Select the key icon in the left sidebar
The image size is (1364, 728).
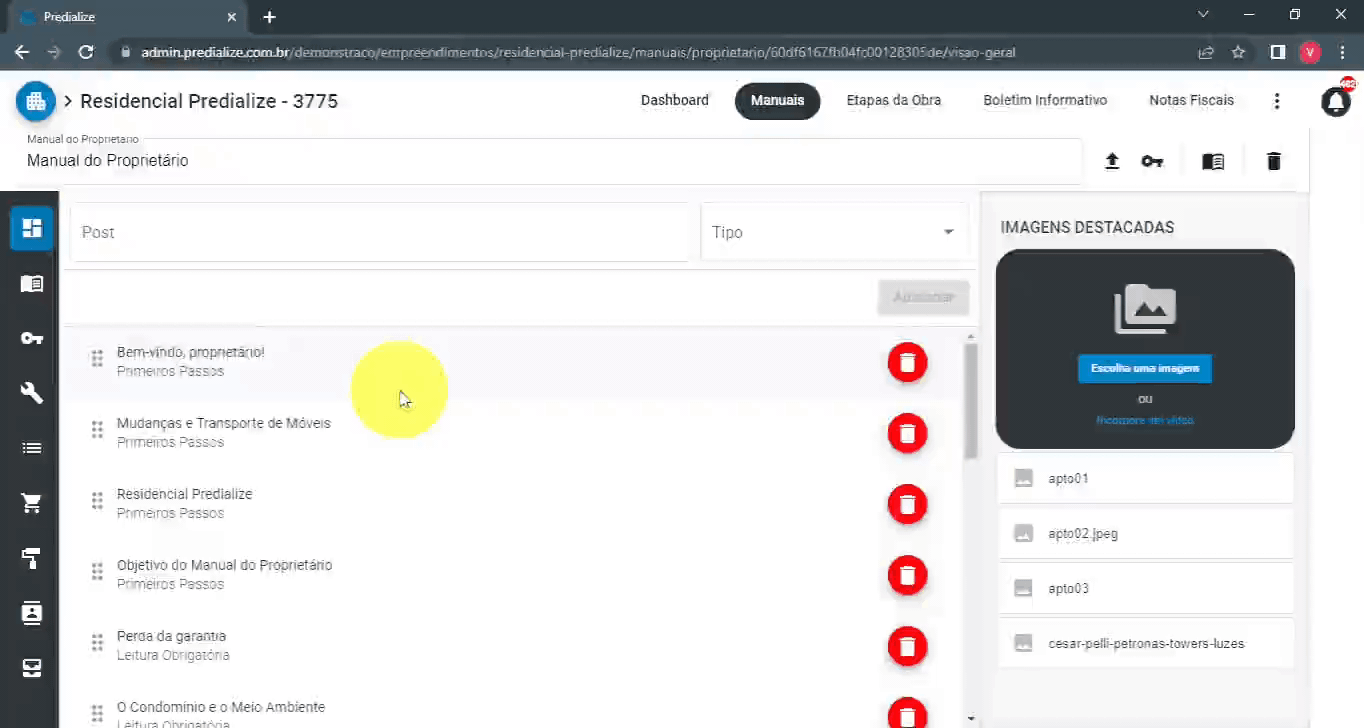[31, 338]
